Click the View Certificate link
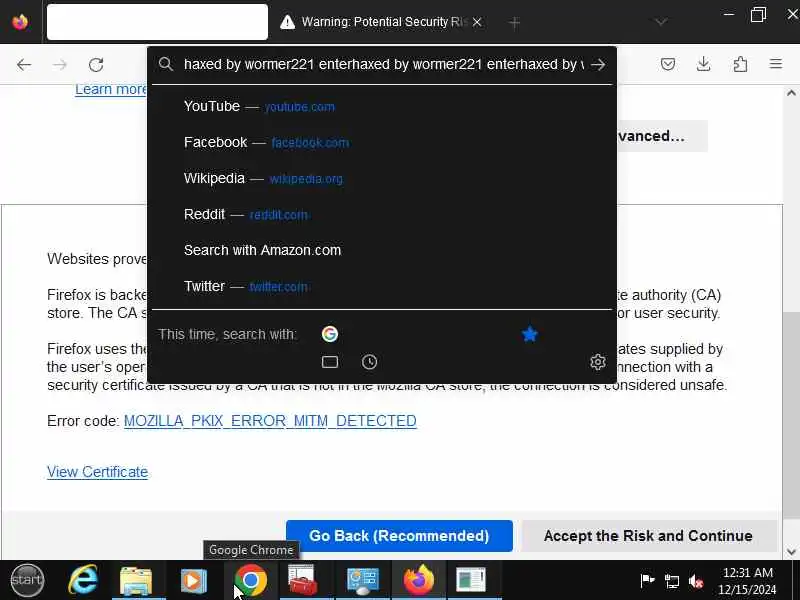The width and height of the screenshot is (800, 600). [x=97, y=472]
